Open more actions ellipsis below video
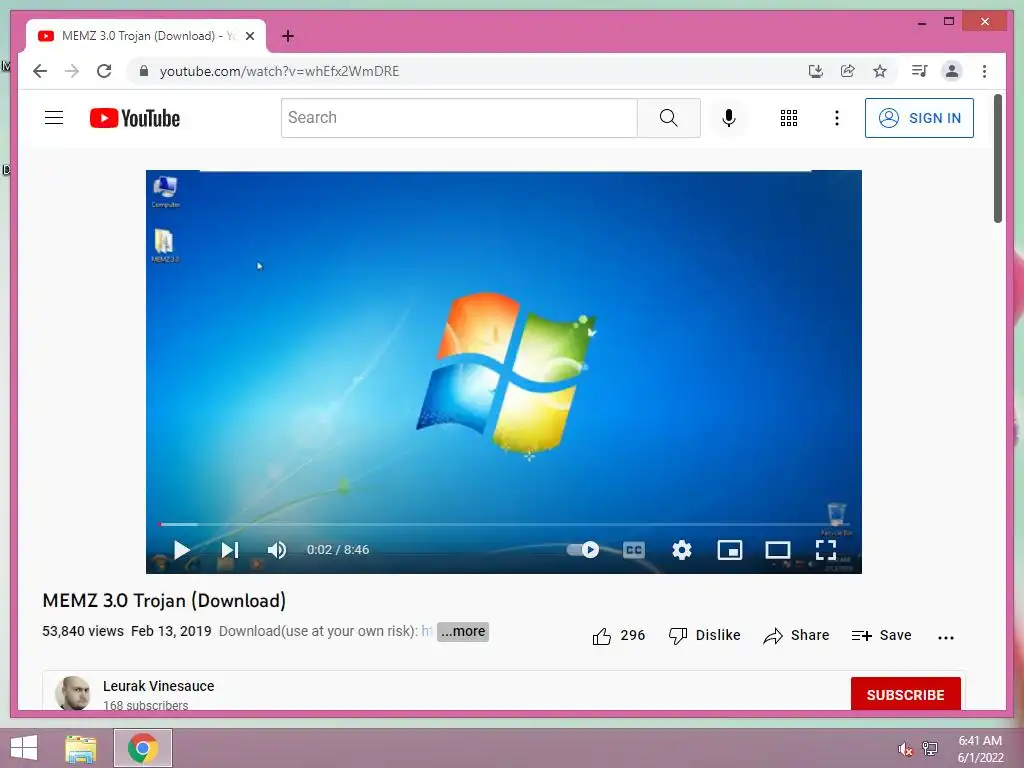This screenshot has height=768, width=1024. (x=946, y=637)
